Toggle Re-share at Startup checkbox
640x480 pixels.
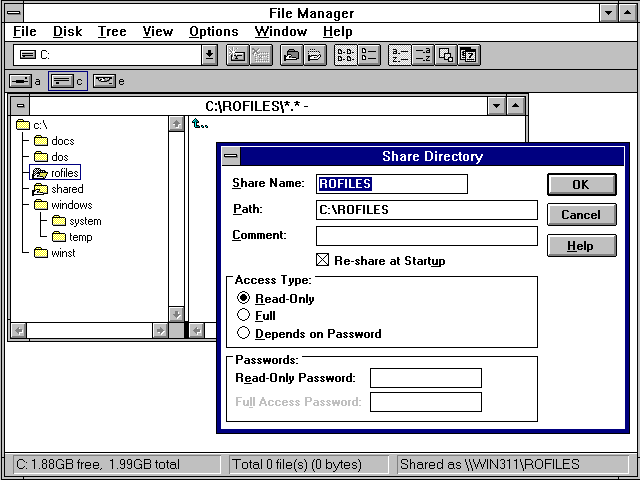(322, 260)
